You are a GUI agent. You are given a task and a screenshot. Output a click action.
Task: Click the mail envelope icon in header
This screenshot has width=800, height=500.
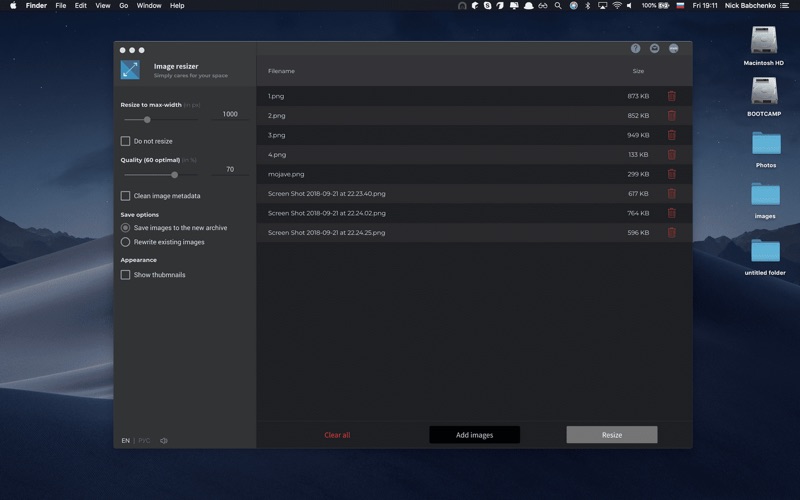pos(655,48)
